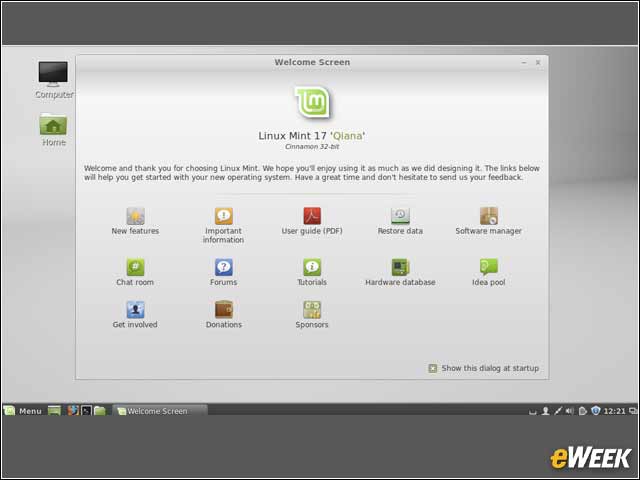
Task: Open the network applet in tray
Action: (558, 411)
